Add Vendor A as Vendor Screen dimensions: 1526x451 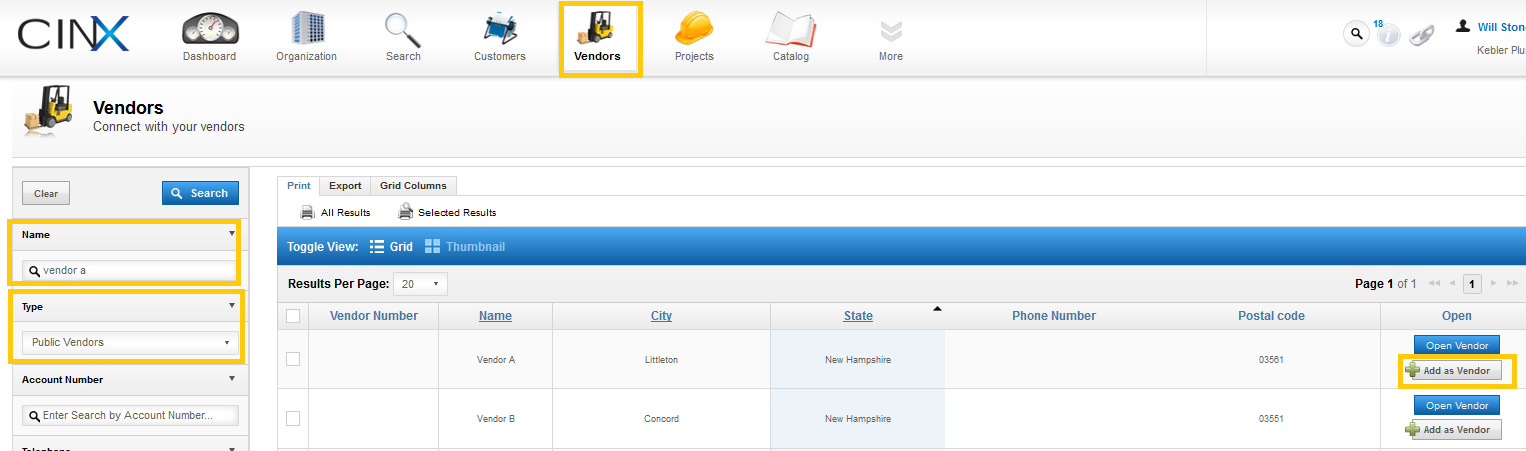pos(1453,371)
